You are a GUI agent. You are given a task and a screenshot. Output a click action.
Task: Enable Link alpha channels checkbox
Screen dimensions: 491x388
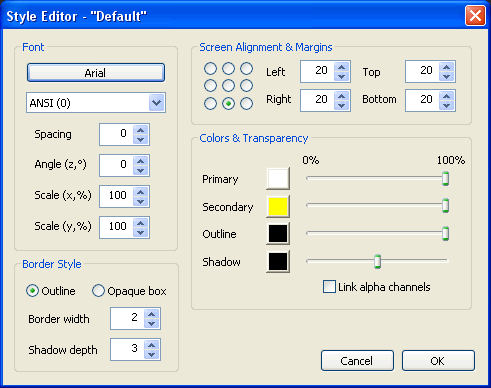[329, 287]
